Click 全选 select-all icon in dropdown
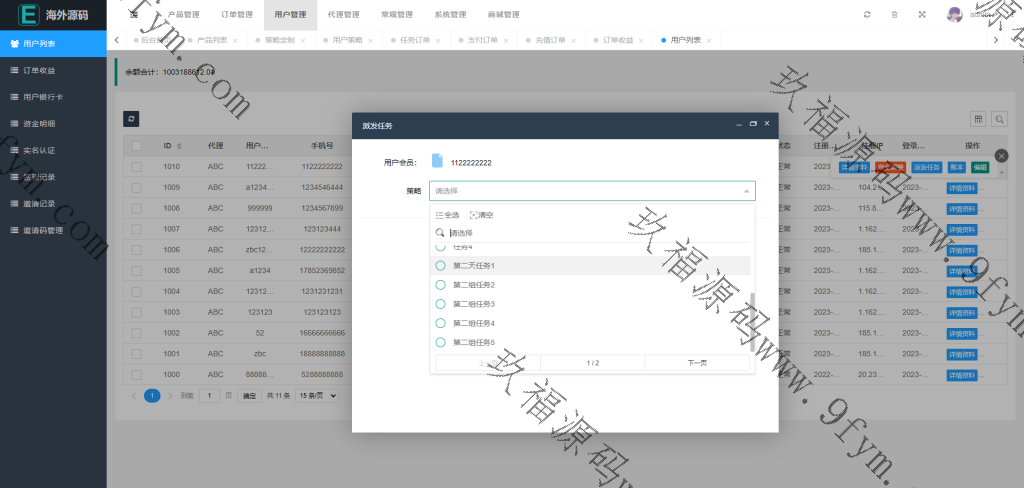Image resolution: width=1024 pixels, height=488 pixels. tap(448, 215)
